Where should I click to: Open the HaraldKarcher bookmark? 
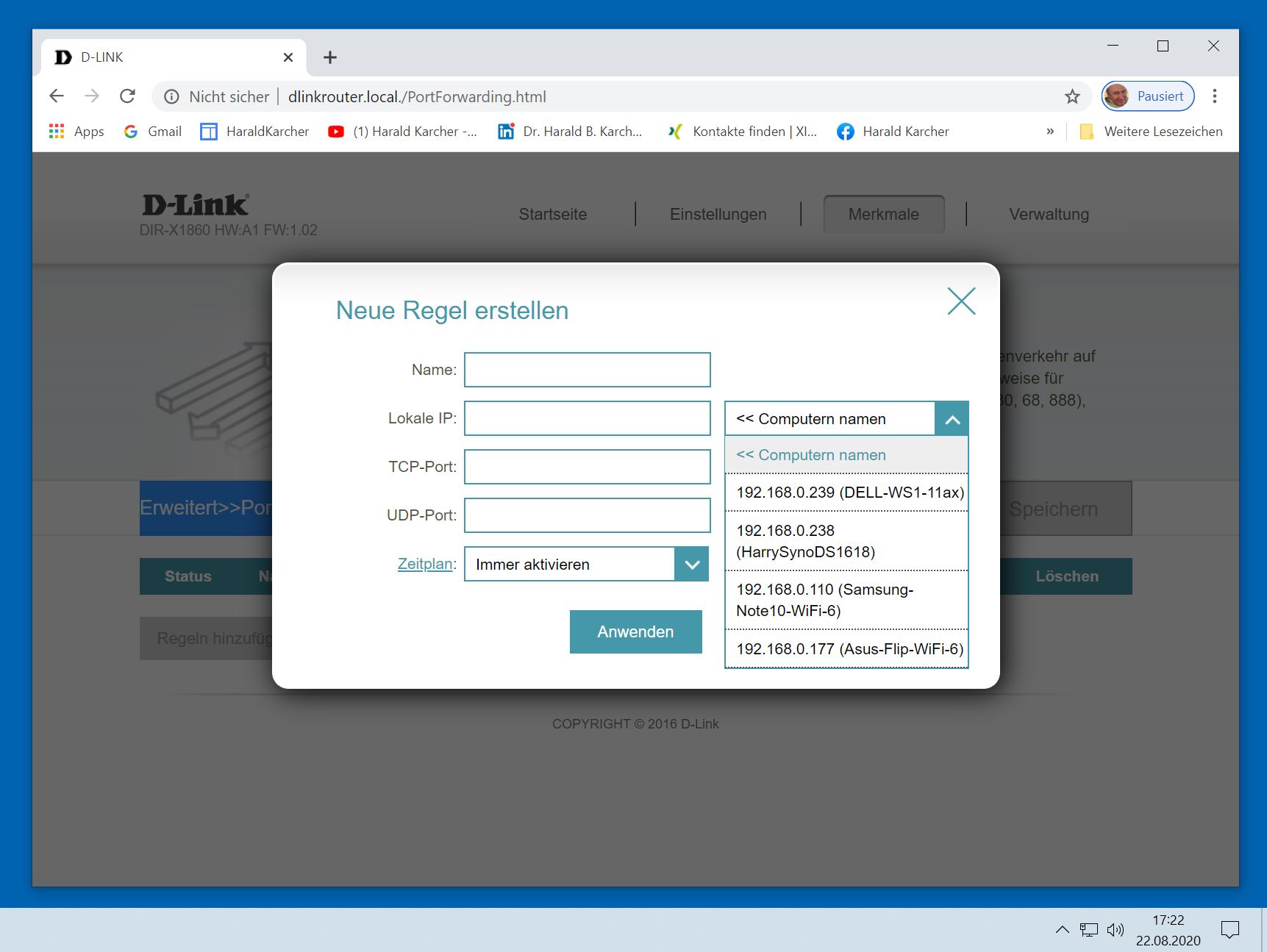tap(255, 132)
